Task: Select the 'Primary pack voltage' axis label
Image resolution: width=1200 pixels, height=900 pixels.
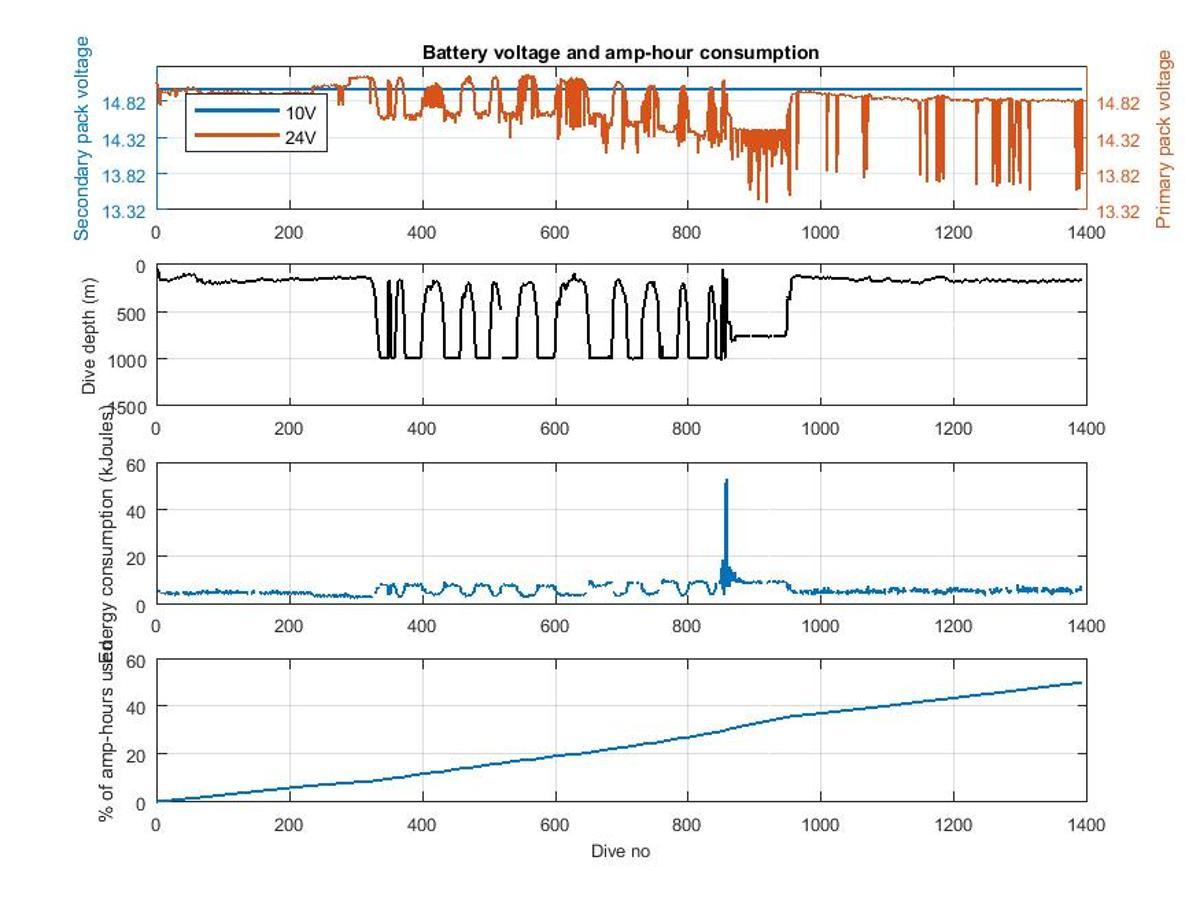Action: (x=1163, y=139)
